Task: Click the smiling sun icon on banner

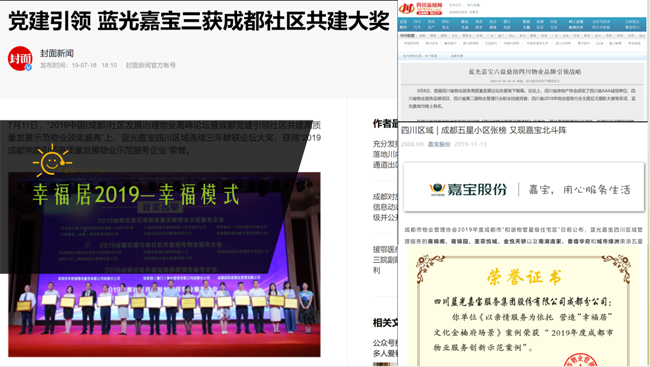Action: [x=52, y=161]
